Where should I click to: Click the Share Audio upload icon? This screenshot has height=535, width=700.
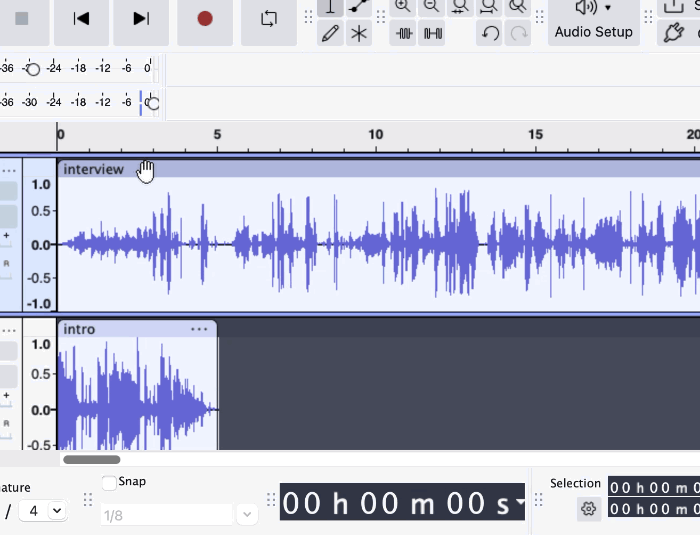coord(674,7)
